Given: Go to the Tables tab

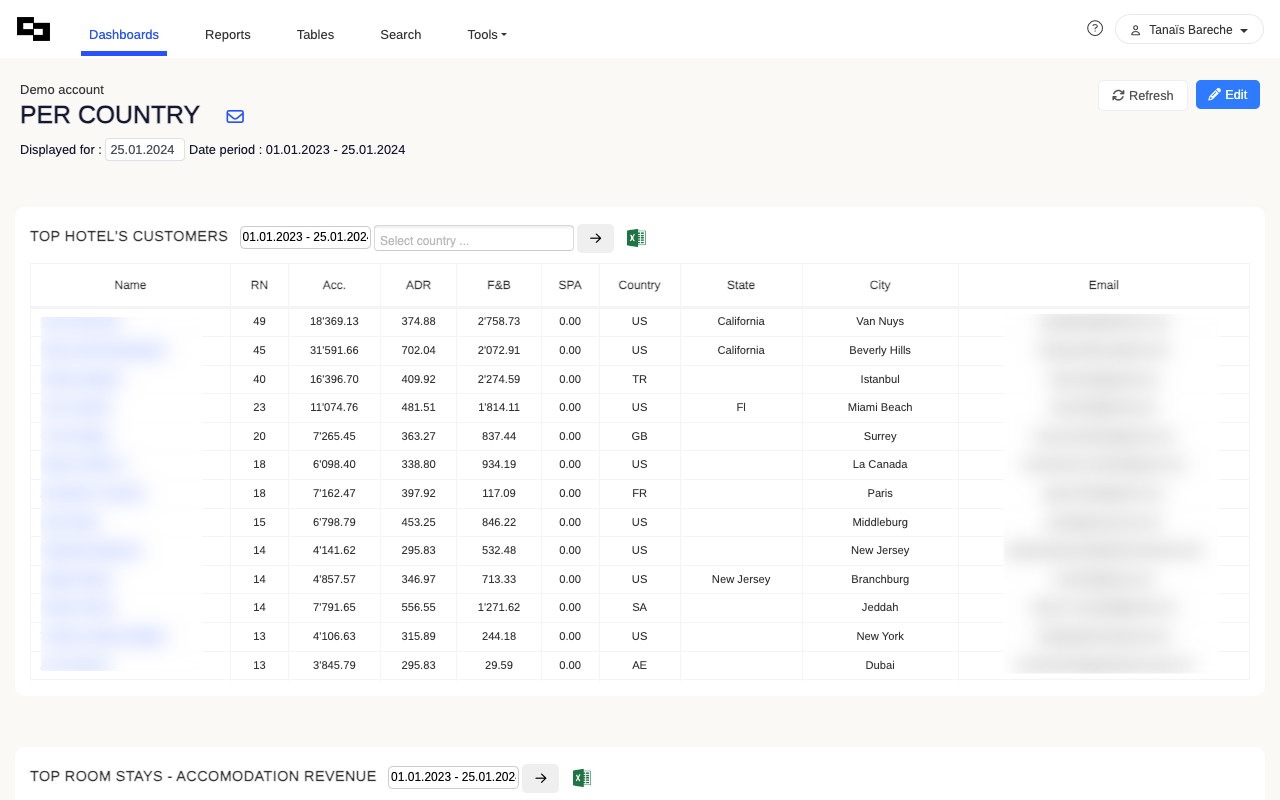Looking at the screenshot, I should pyautogui.click(x=315, y=35).
